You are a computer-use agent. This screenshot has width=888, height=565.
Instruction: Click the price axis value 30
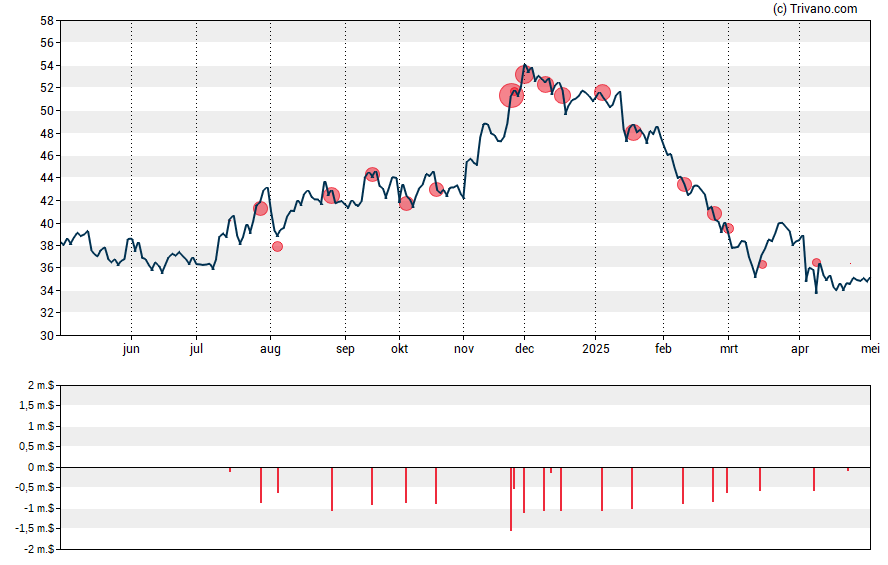coord(47,336)
